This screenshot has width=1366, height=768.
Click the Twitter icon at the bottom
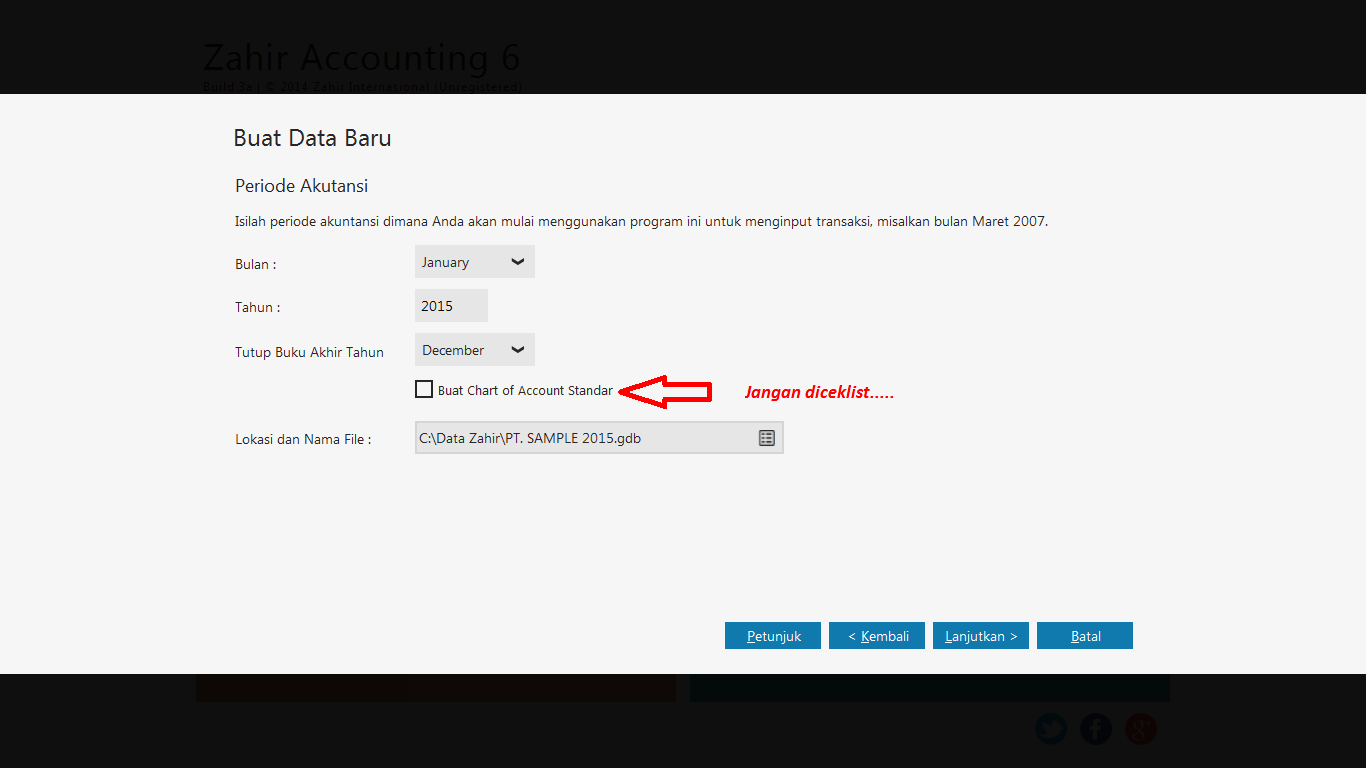[x=1051, y=729]
